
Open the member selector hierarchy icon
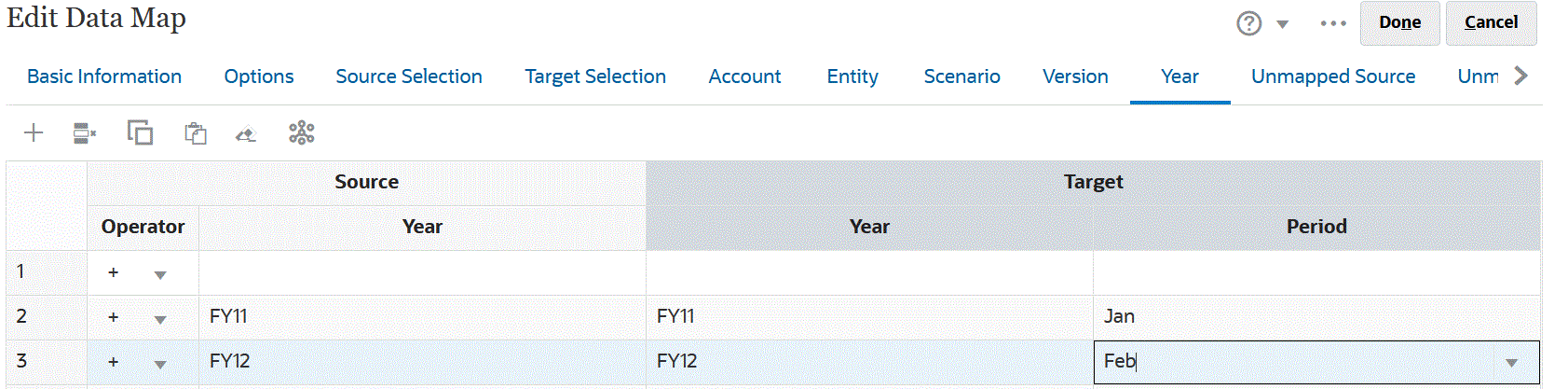[x=301, y=133]
